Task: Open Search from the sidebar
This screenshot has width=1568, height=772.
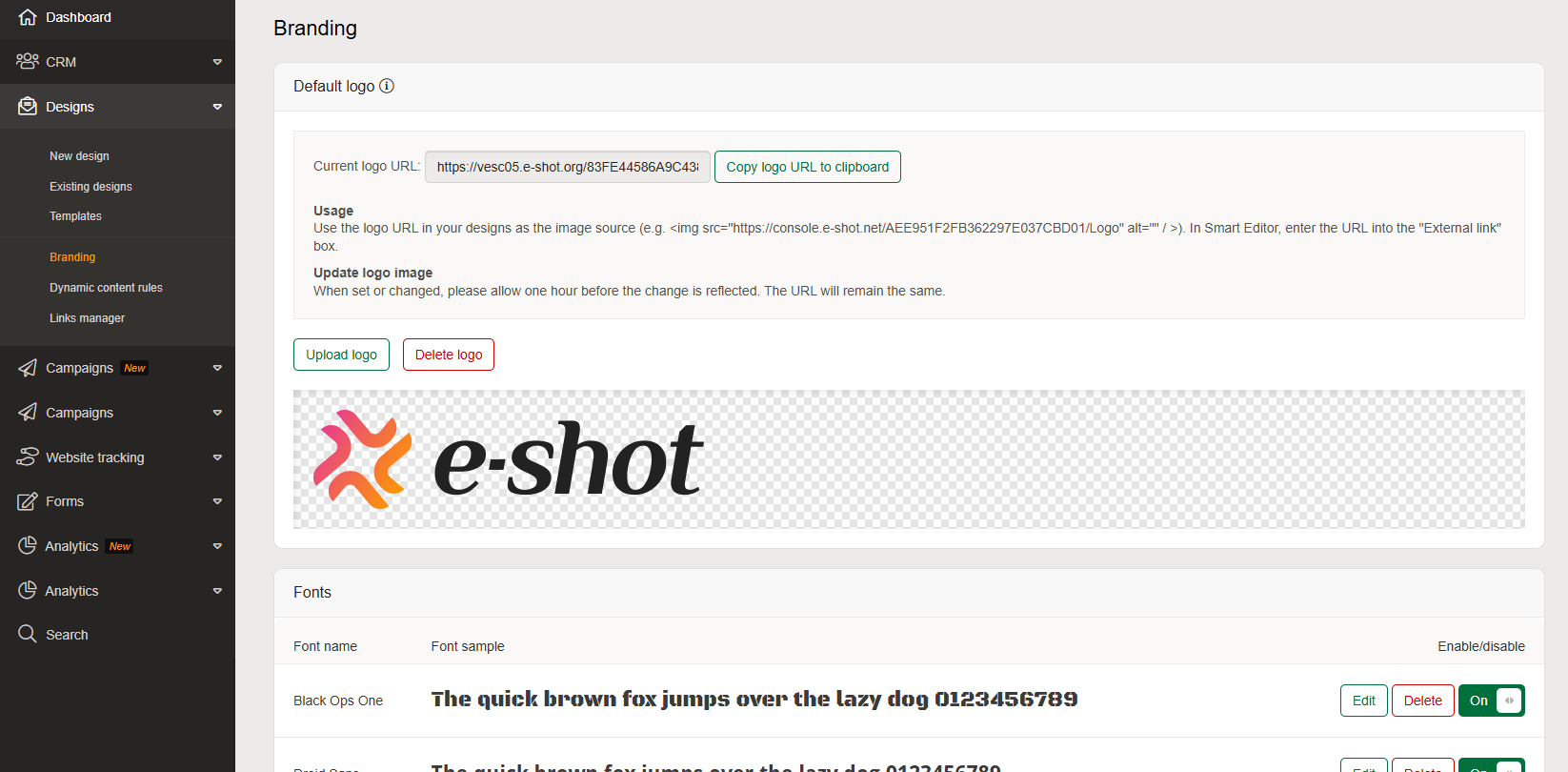Action: (x=67, y=635)
